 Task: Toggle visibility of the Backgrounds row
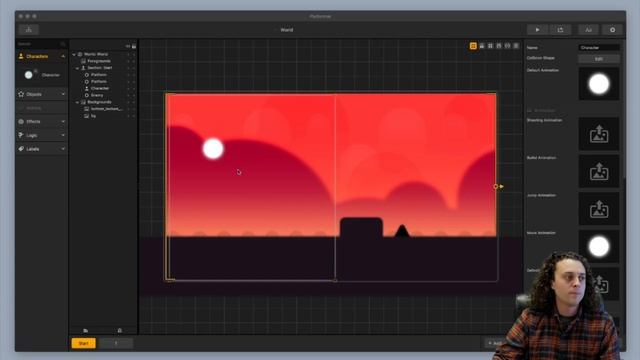click(x=128, y=102)
